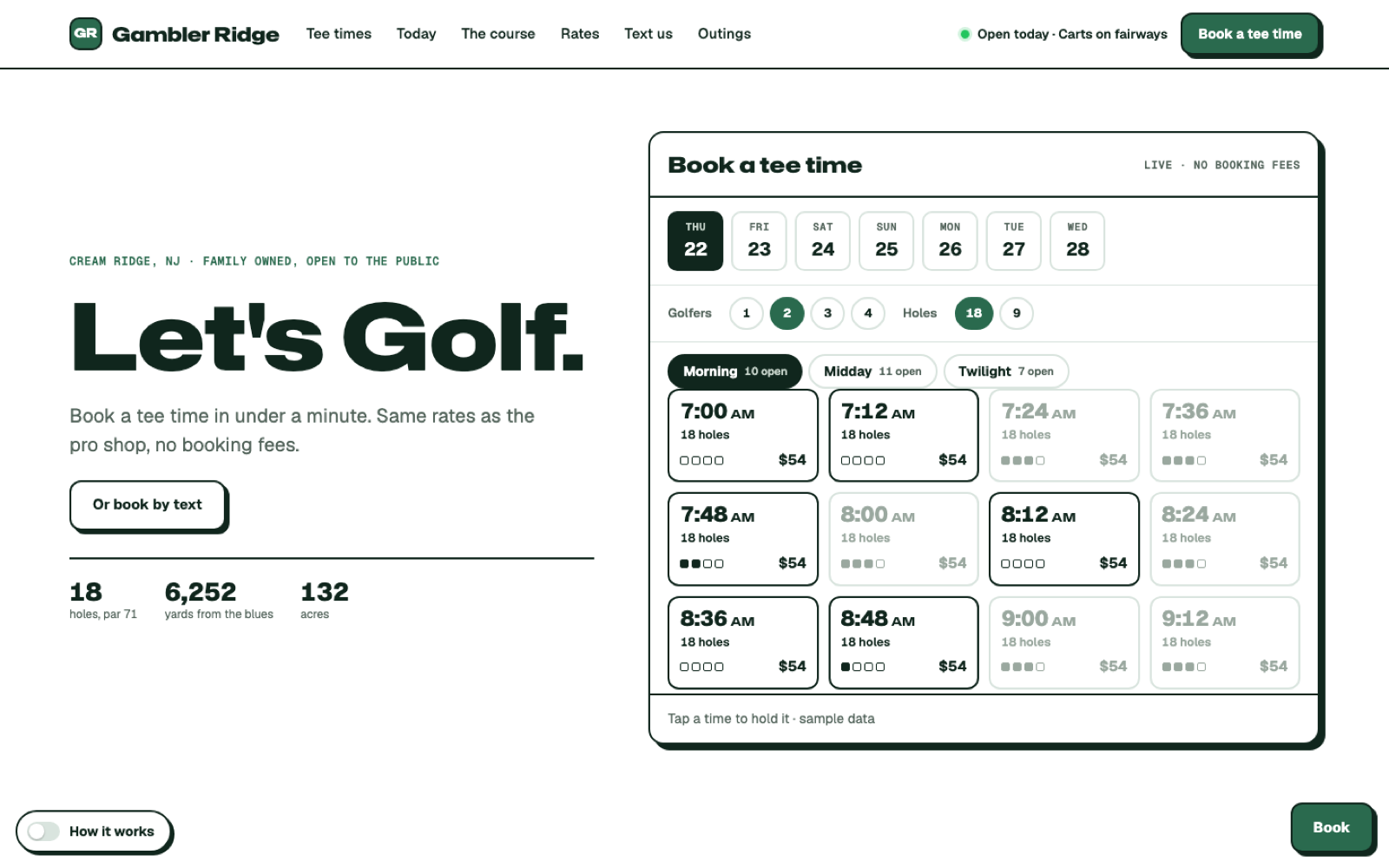Go to the Today nav link
The image size is (1389, 868).
tap(417, 34)
